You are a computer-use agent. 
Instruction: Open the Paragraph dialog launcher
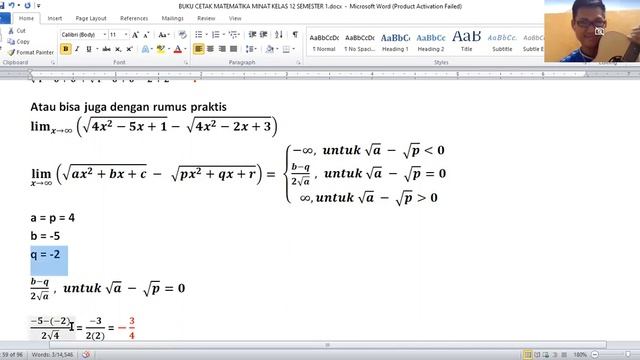click(298, 63)
